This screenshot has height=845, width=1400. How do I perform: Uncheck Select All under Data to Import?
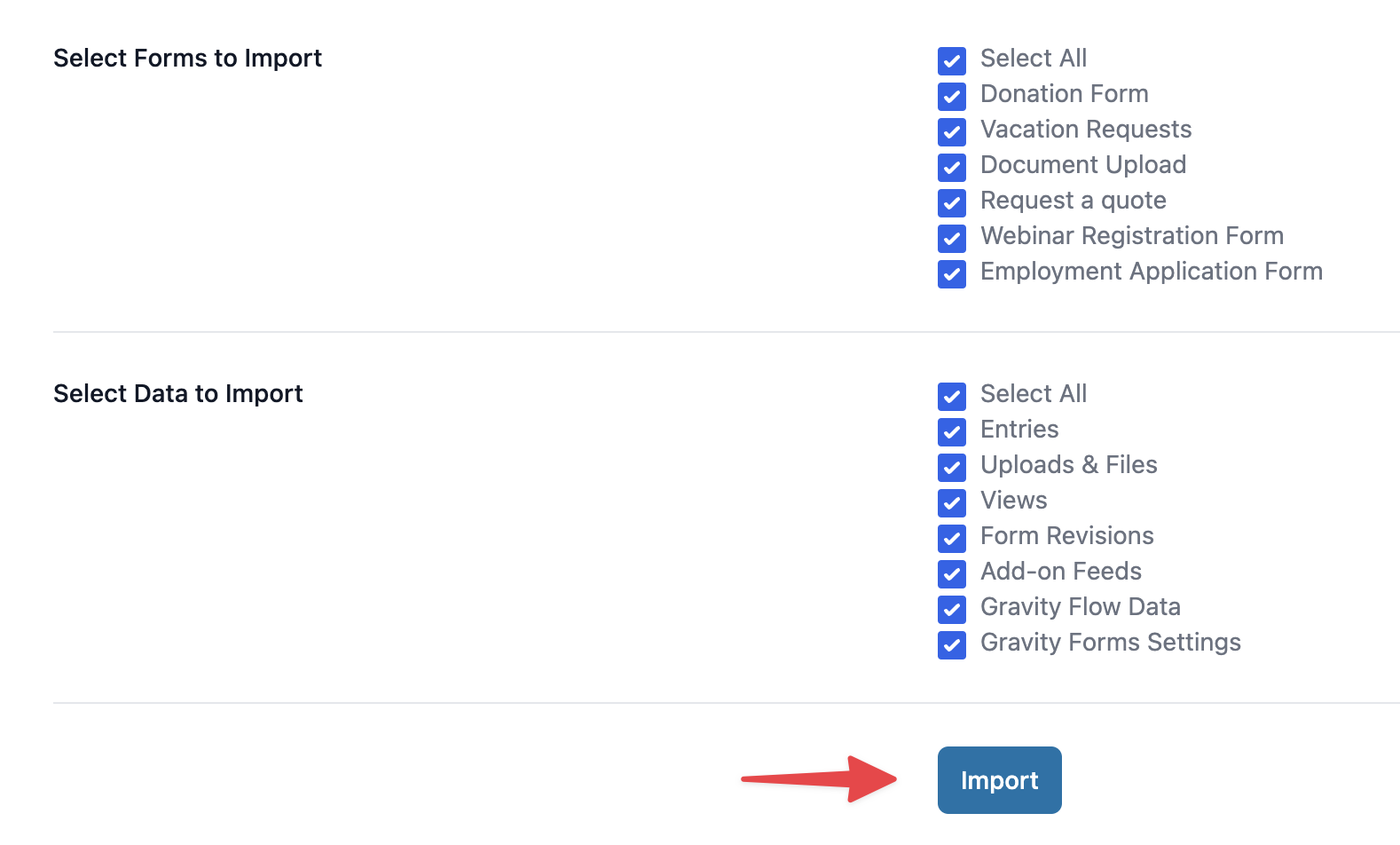(952, 397)
